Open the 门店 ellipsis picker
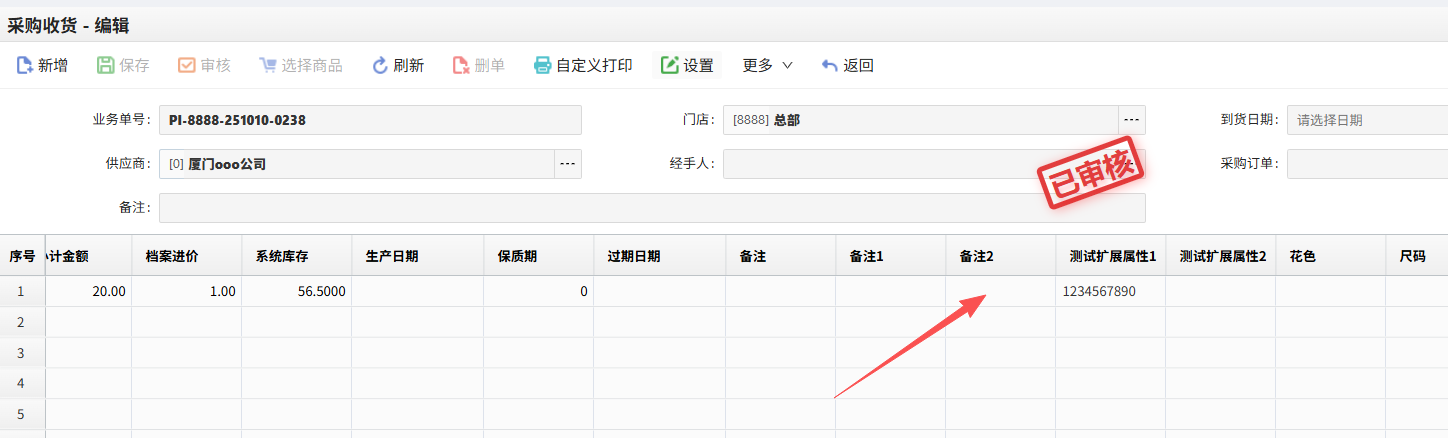The height and width of the screenshot is (438, 1448). tap(1132, 120)
